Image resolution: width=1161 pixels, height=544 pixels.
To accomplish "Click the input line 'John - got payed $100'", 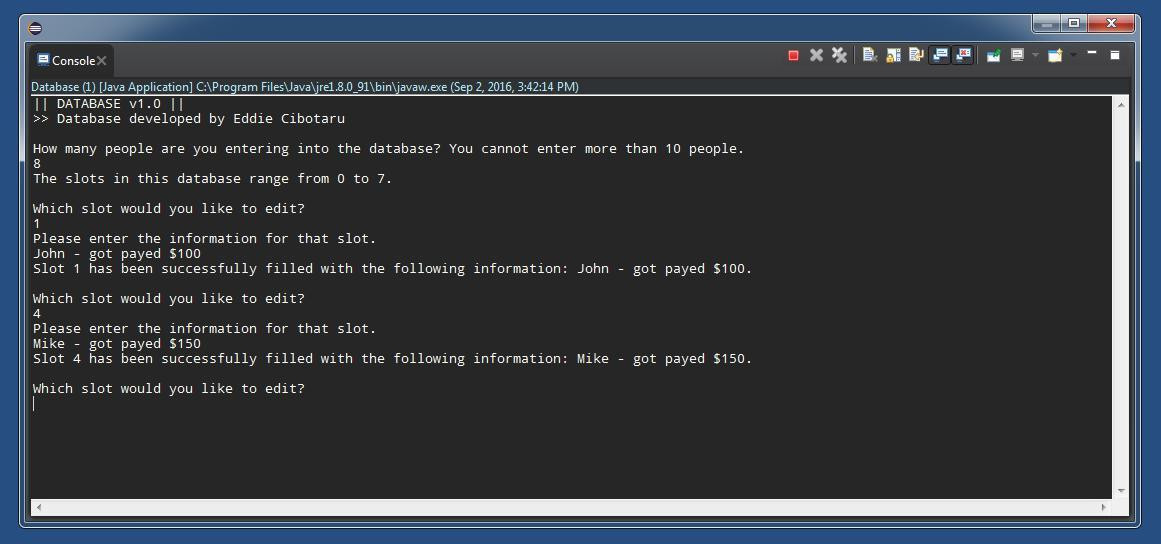I will coord(117,254).
